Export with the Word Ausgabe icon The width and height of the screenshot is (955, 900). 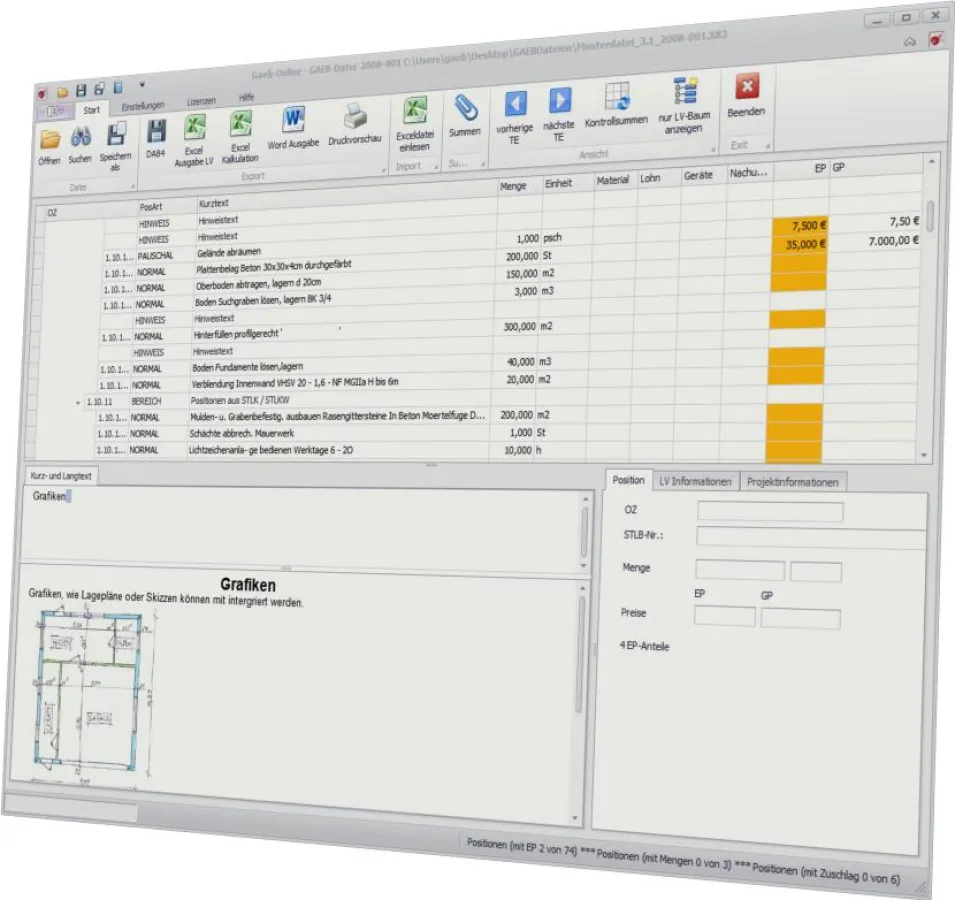click(x=294, y=120)
